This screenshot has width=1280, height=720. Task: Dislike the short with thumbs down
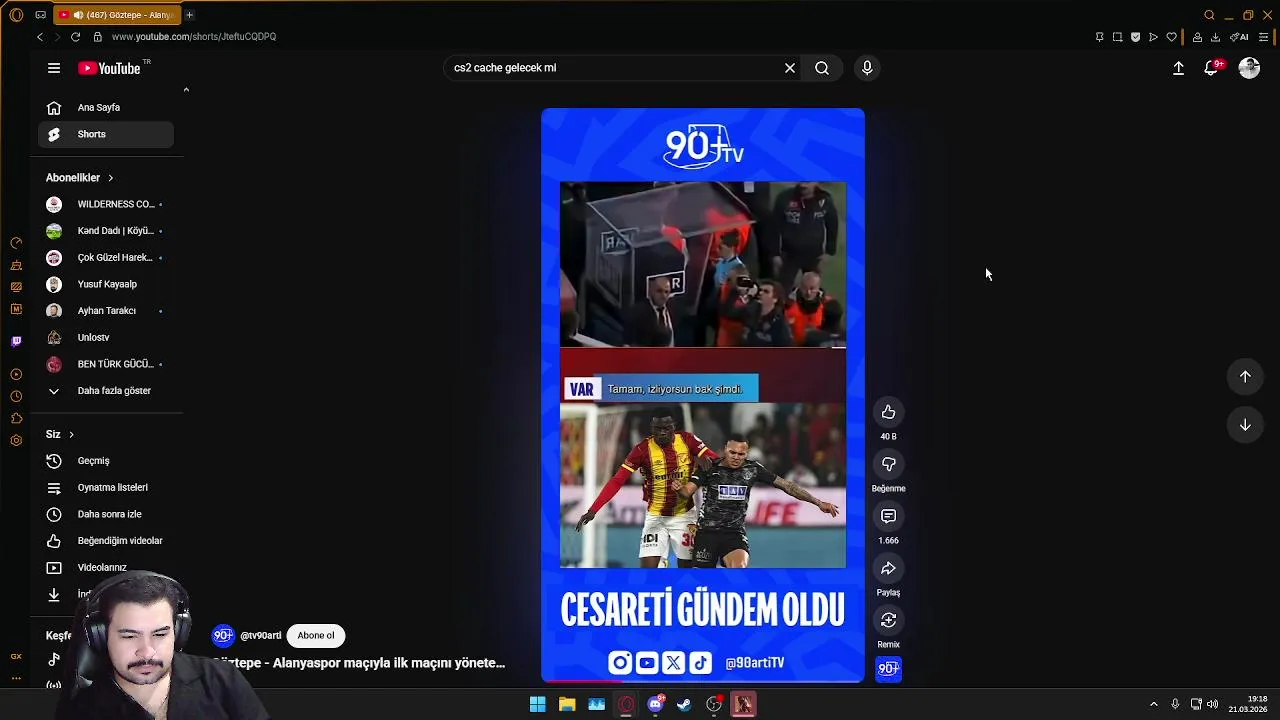point(888,464)
